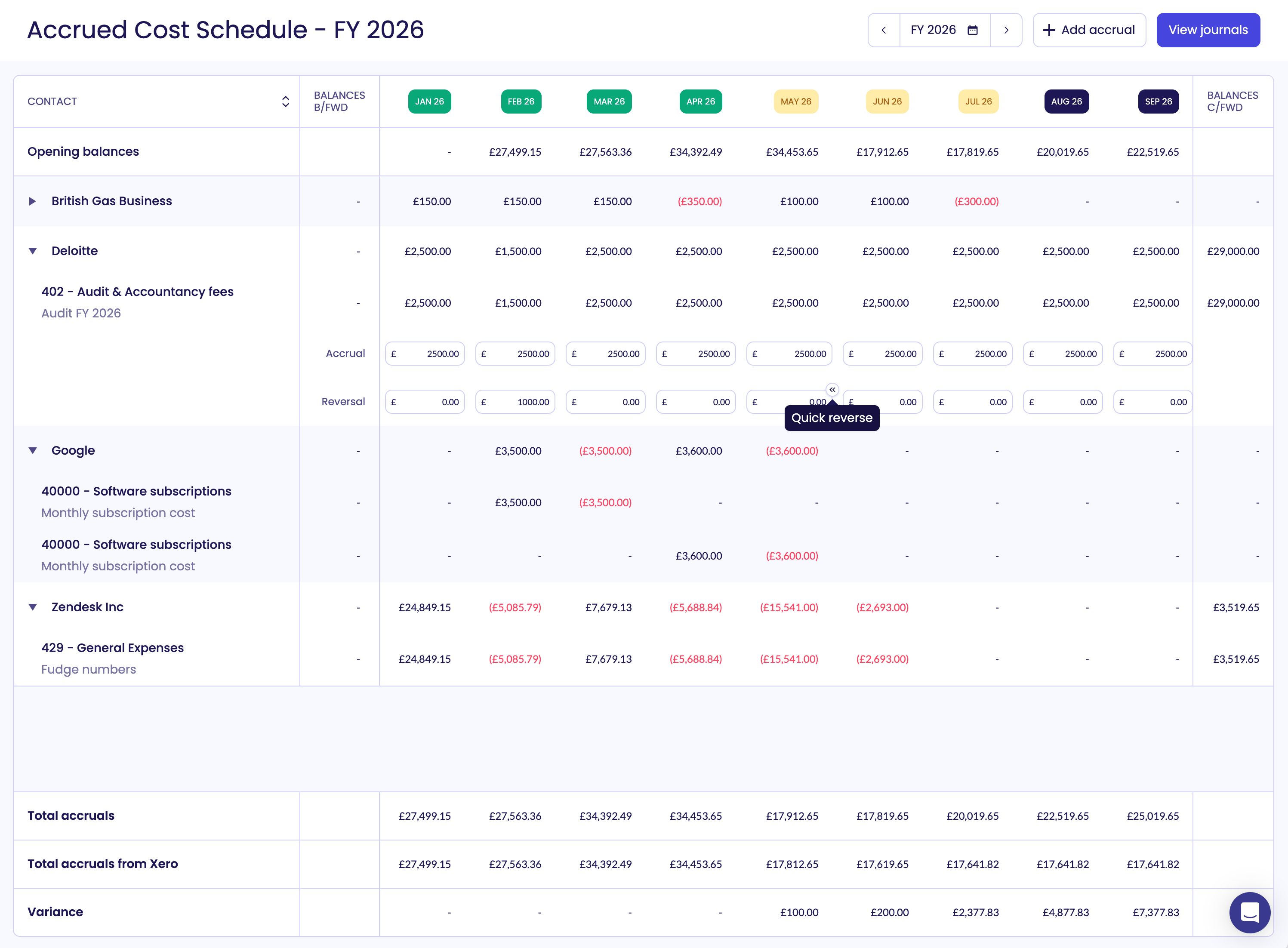This screenshot has height=948, width=1288.
Task: Edit the Deloitte June accrual amount
Action: point(883,354)
